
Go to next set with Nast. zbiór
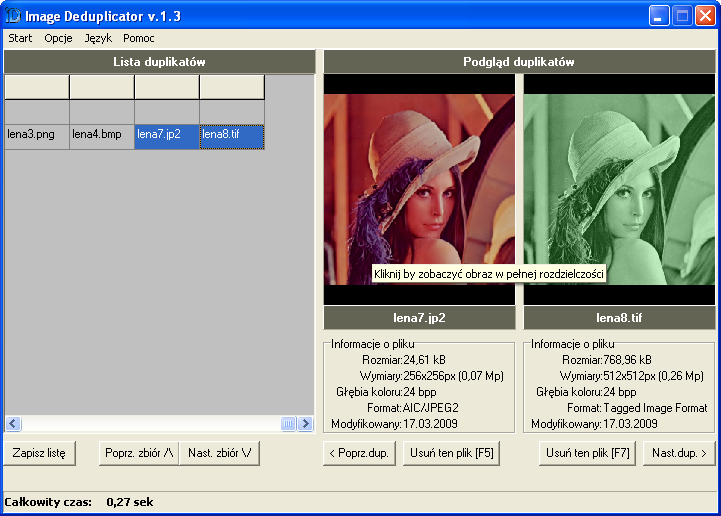point(219,453)
